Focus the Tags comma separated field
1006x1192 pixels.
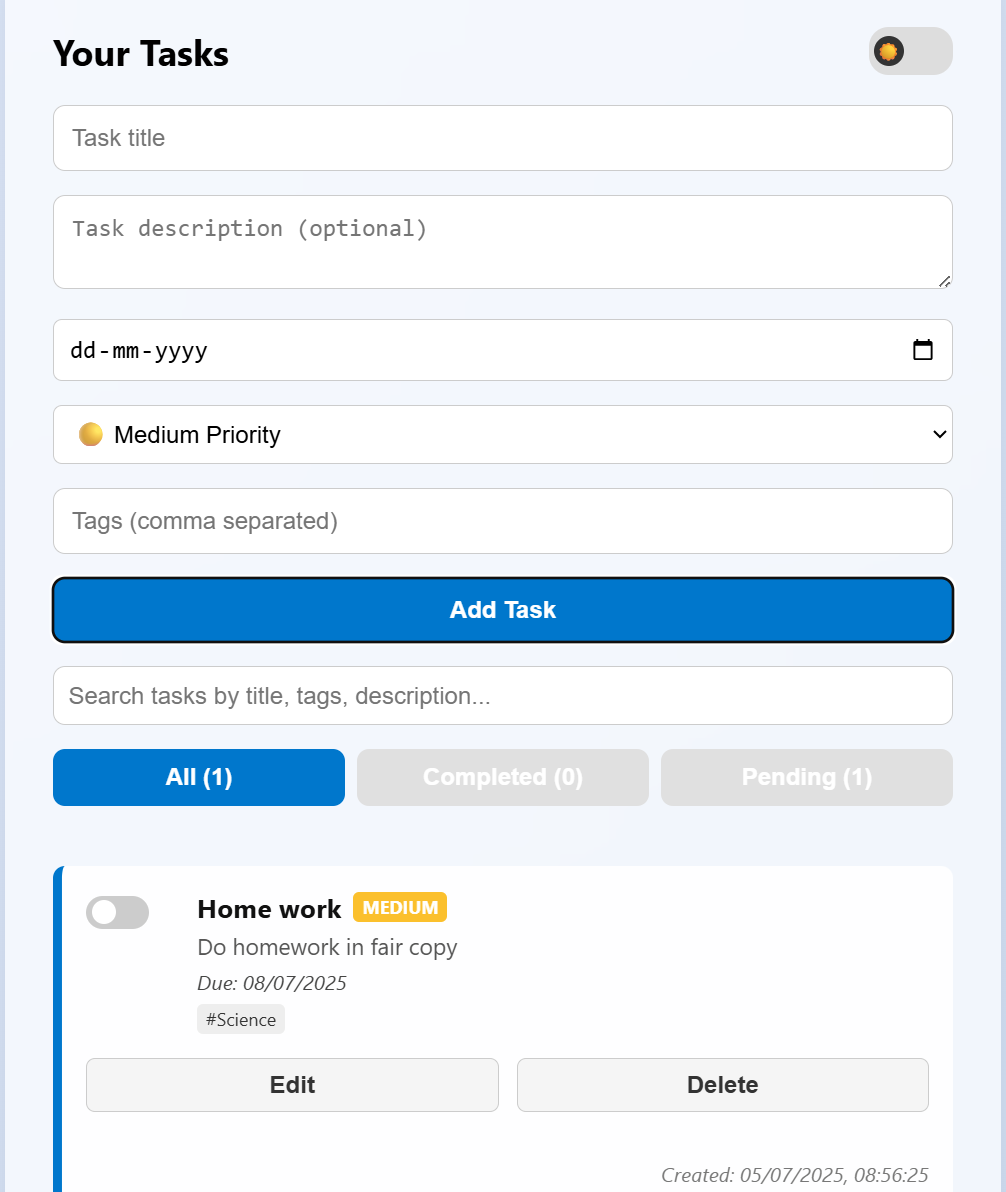pos(503,521)
